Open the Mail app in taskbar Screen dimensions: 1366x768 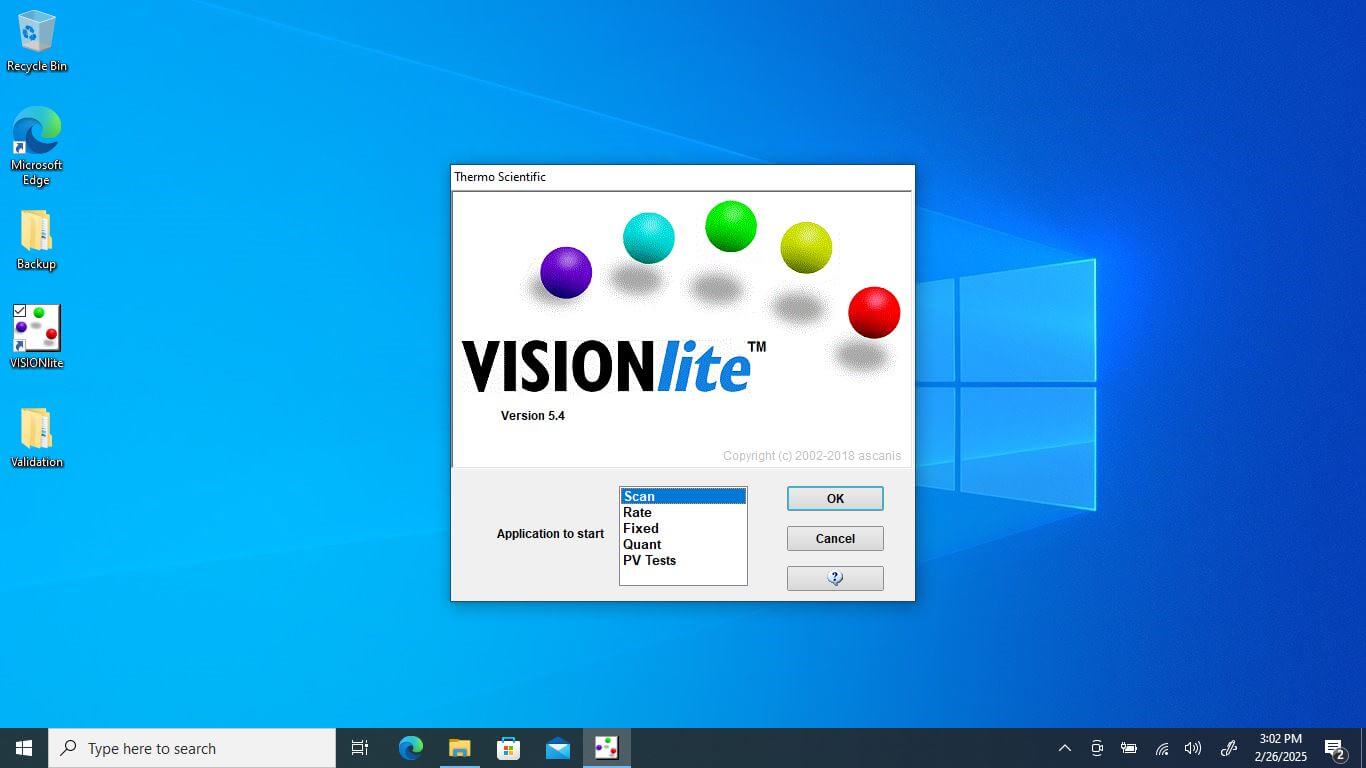click(558, 748)
